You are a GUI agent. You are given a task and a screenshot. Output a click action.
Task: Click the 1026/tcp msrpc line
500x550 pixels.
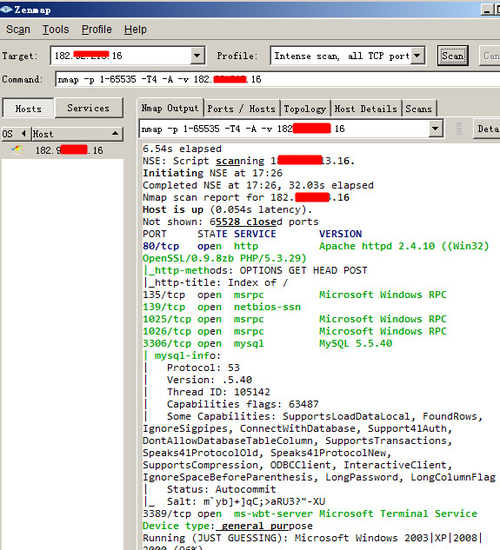[294, 331]
